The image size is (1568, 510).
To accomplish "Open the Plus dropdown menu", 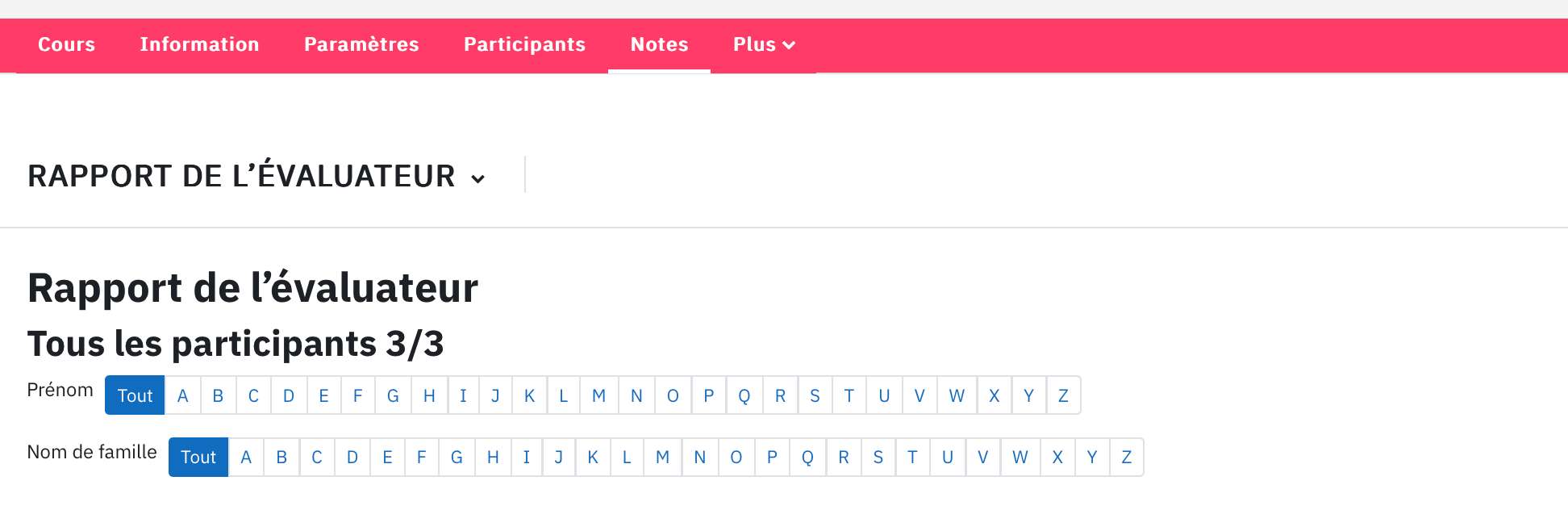I will [763, 44].
